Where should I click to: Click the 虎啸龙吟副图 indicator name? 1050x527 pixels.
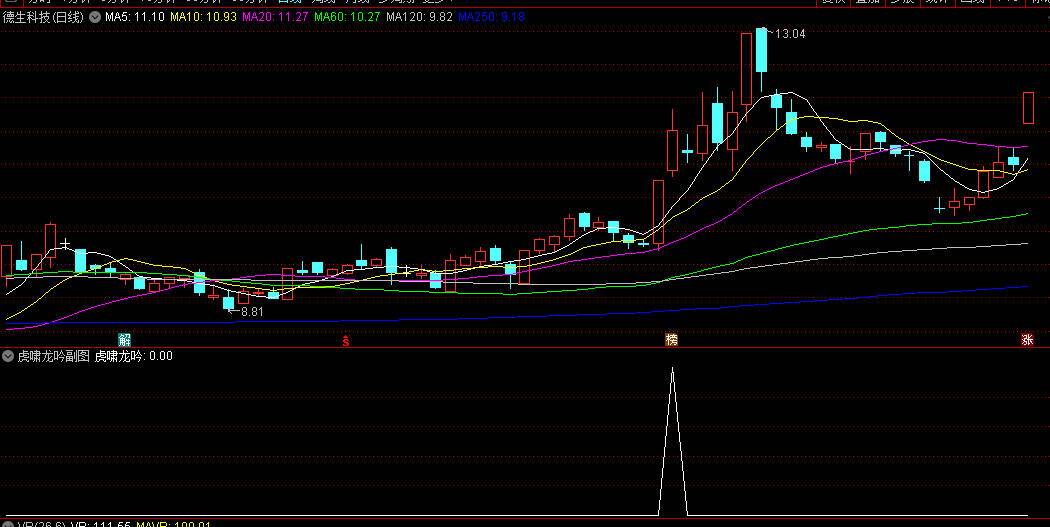(x=53, y=356)
